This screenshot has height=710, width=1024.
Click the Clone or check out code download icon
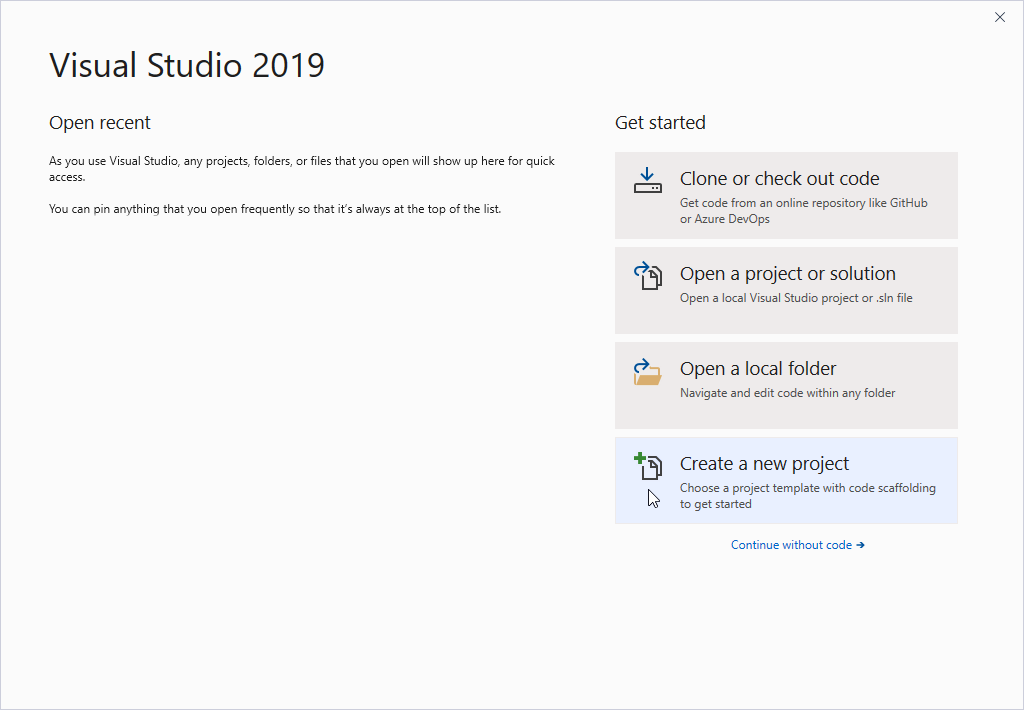(647, 181)
